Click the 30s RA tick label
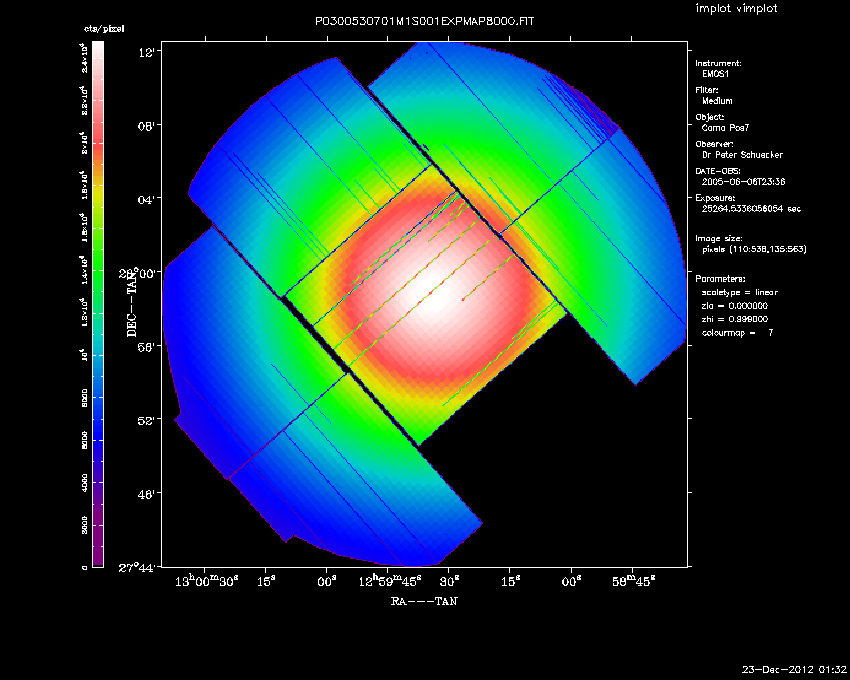The image size is (850, 680). (x=449, y=581)
